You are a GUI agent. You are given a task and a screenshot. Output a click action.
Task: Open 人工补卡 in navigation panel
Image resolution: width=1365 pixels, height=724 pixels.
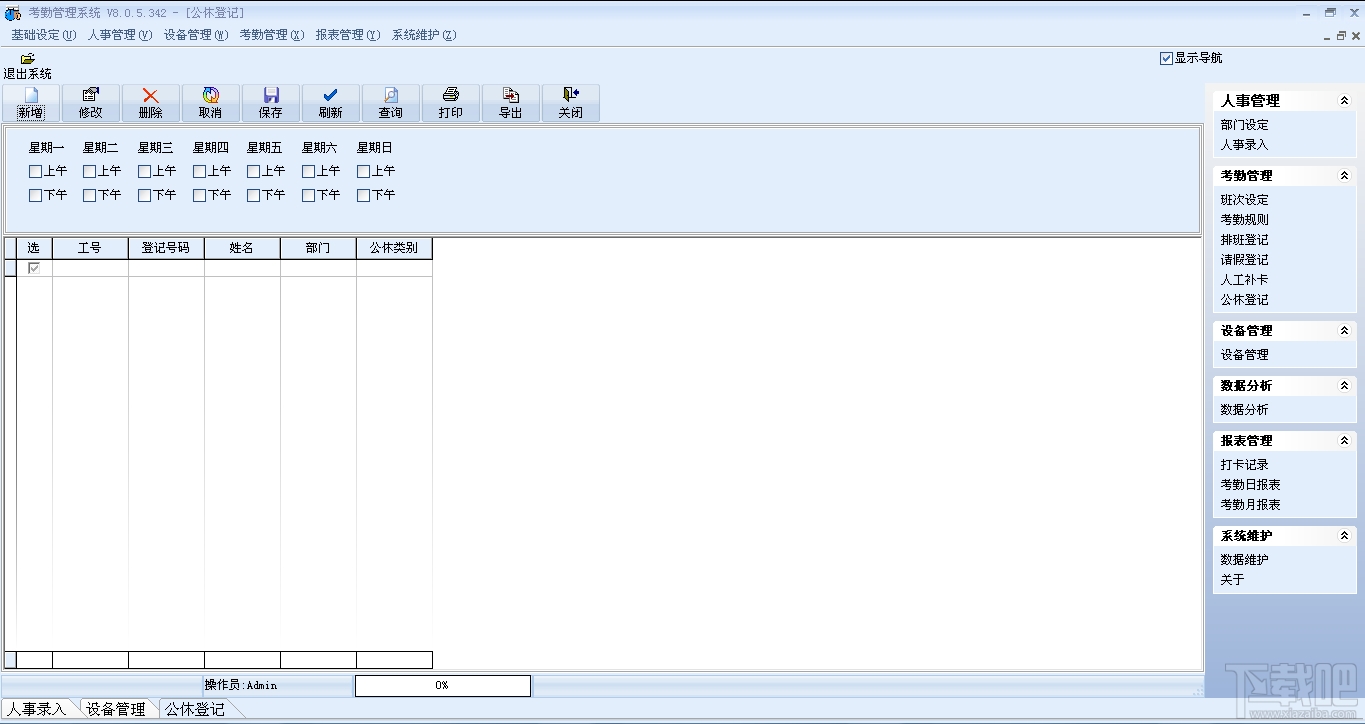click(1244, 280)
